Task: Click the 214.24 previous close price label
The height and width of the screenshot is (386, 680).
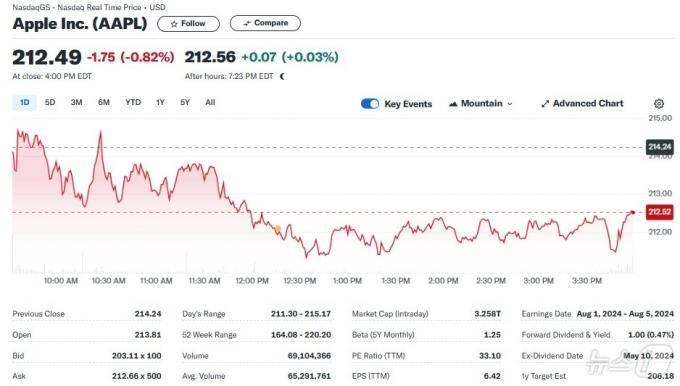Action: click(x=660, y=147)
